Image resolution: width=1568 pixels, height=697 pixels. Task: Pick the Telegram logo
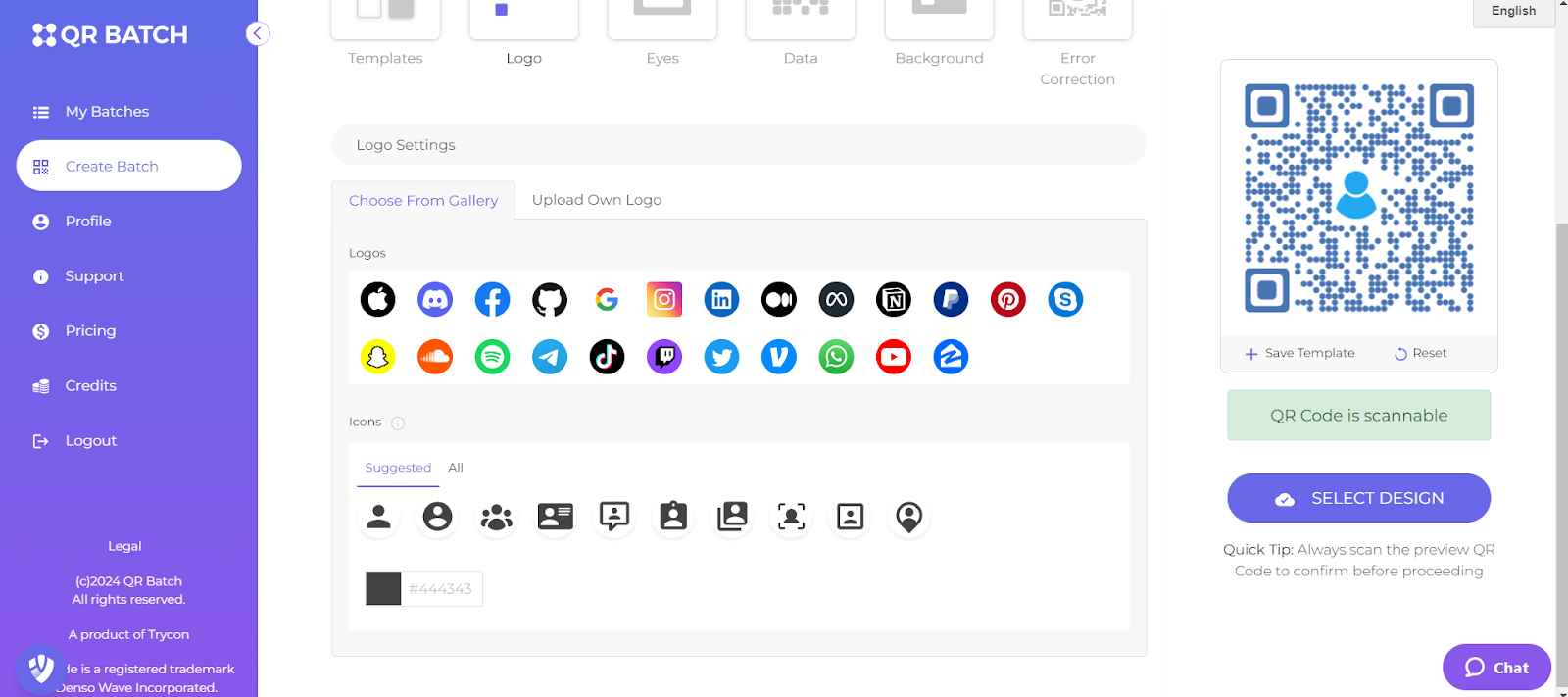pyautogui.click(x=550, y=357)
